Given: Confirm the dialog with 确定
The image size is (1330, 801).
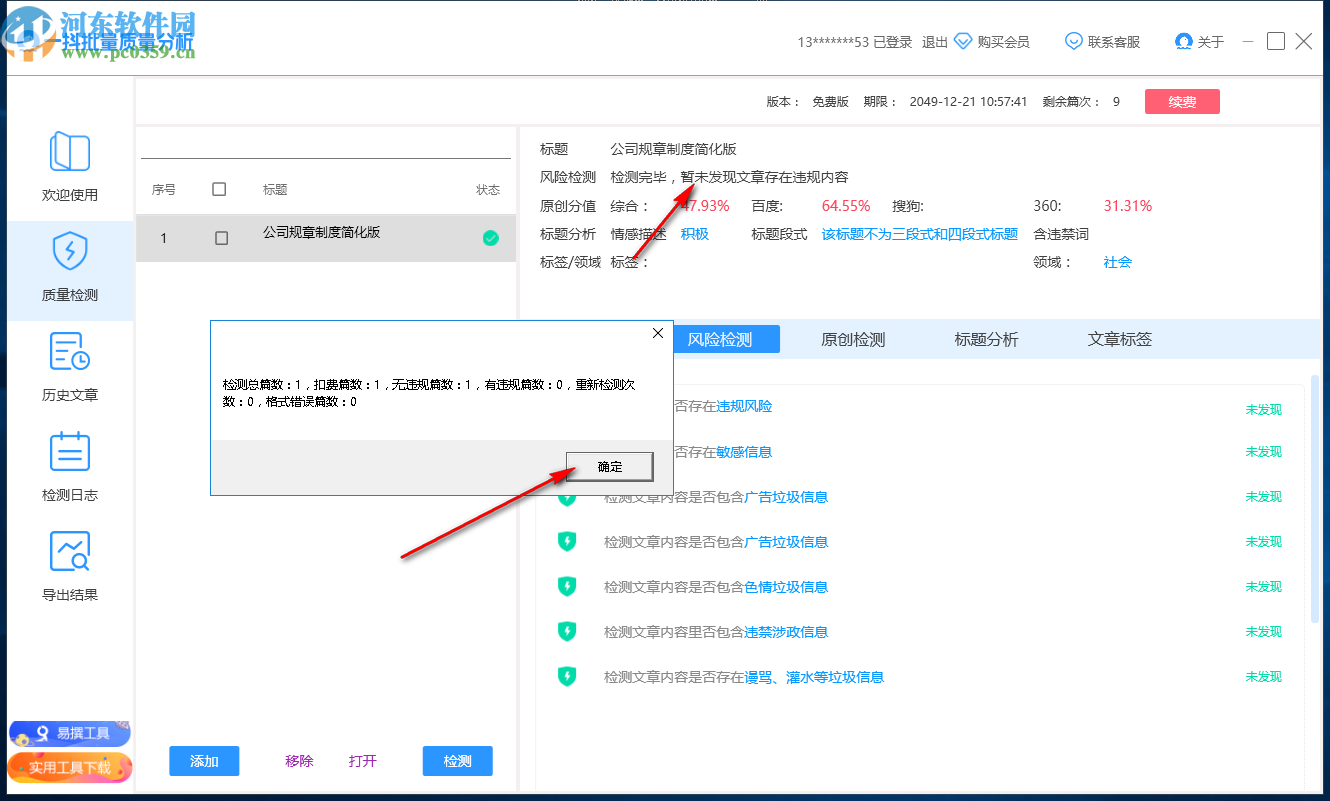Looking at the screenshot, I should (x=609, y=466).
